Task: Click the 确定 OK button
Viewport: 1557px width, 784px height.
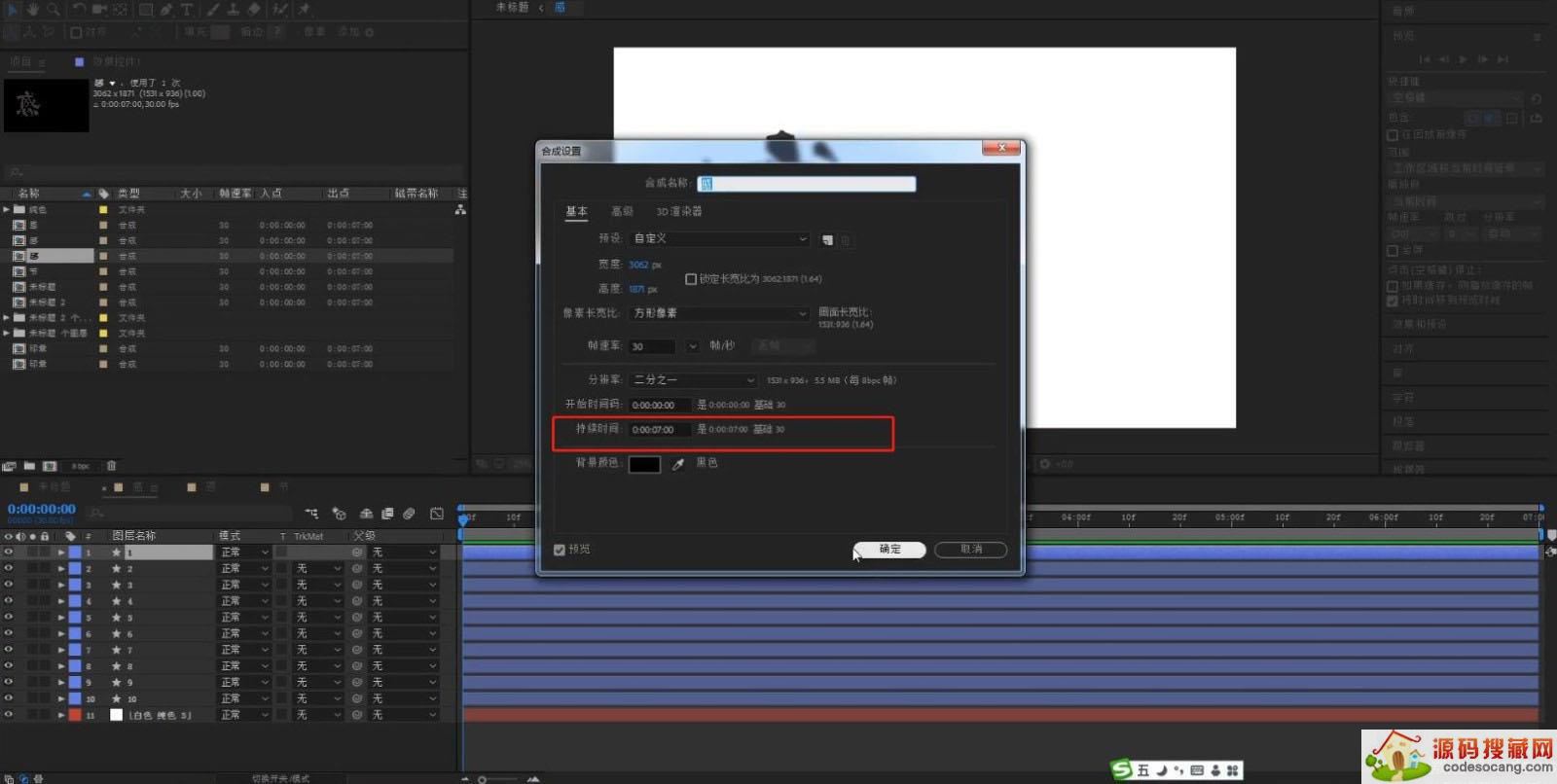Action: click(x=889, y=550)
